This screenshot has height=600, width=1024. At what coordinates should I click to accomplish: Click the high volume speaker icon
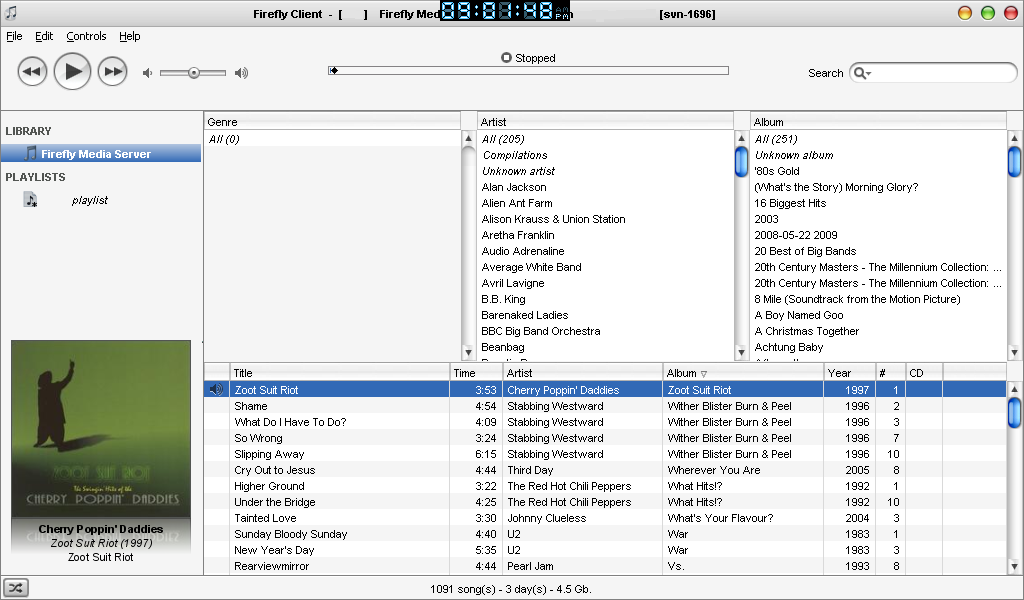click(242, 73)
